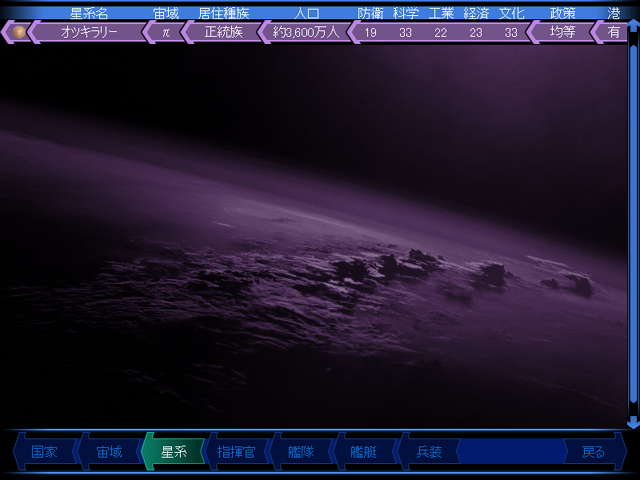Screen dimensions: 640x480
Task: Sort by 文化 column header
Action: (511, 13)
